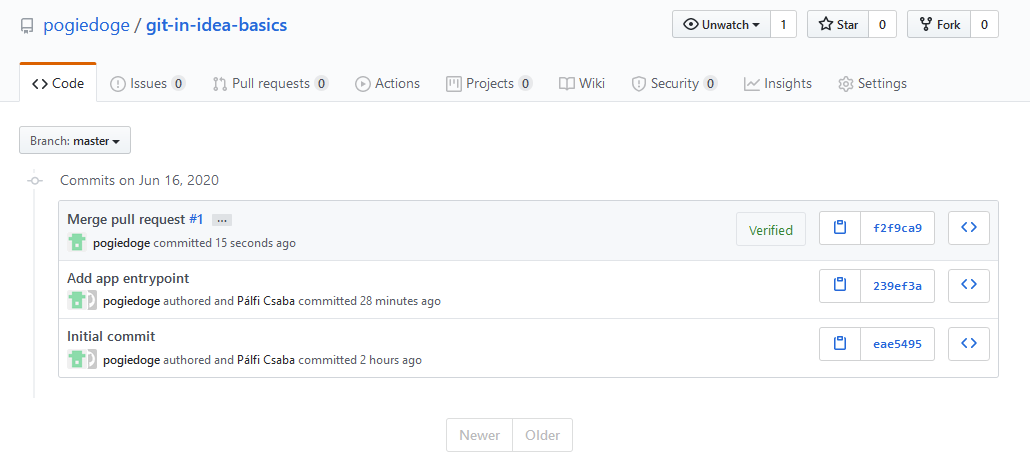Open the Merge pull request commit title
1030x466 pixels.
127,220
